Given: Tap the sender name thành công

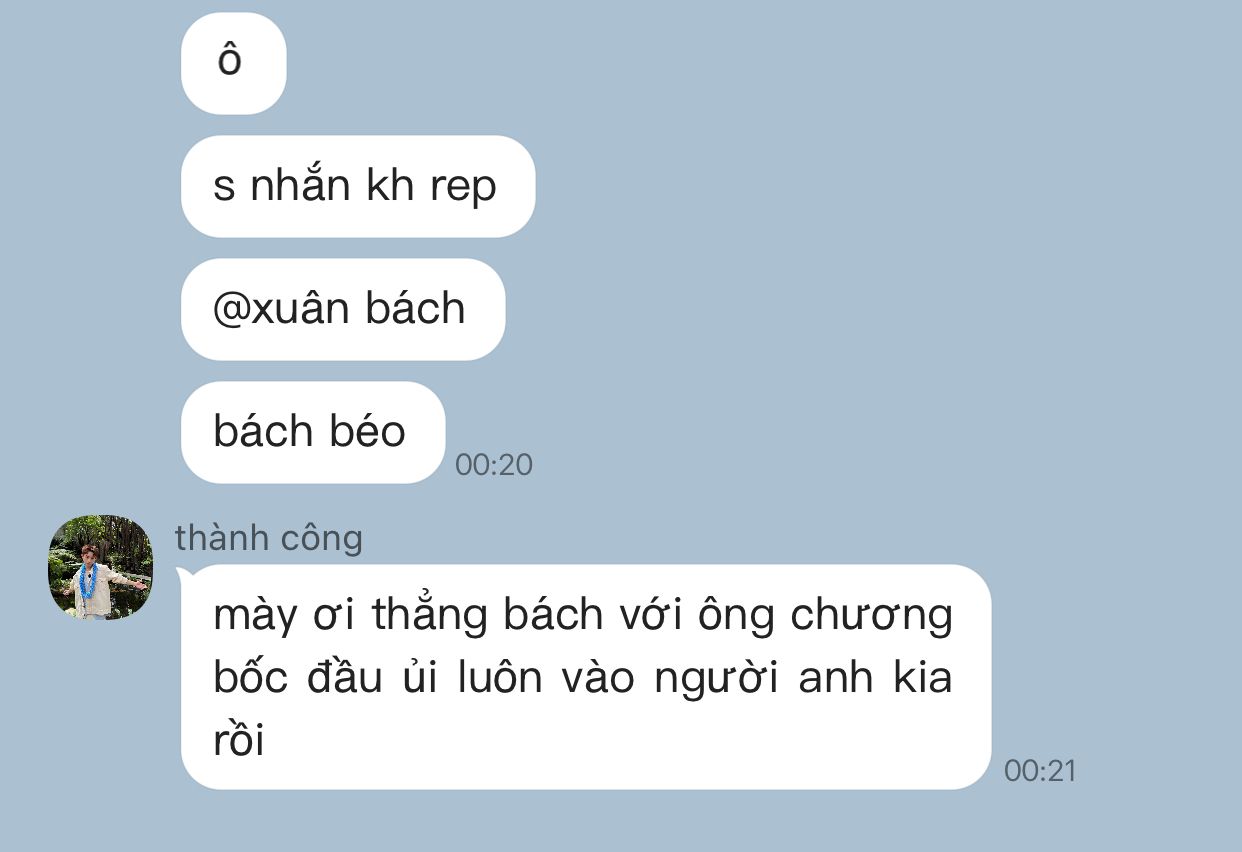Looking at the screenshot, I should click(x=268, y=538).
